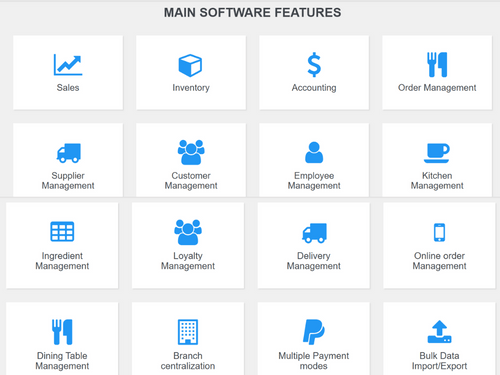Select the Delivery Management text label
Screen dimensions: 500x375
point(314,261)
